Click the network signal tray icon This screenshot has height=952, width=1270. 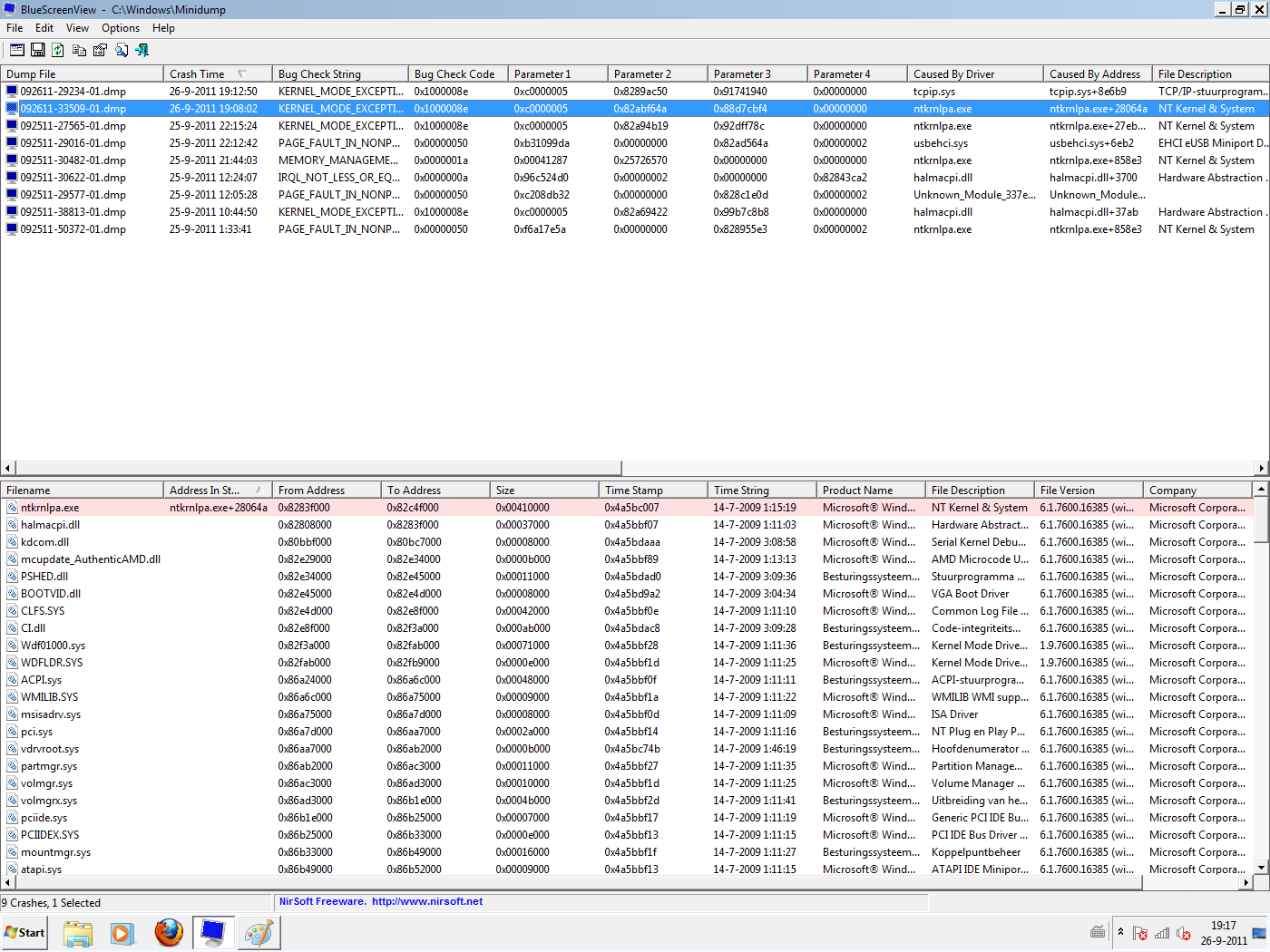[x=1162, y=933]
